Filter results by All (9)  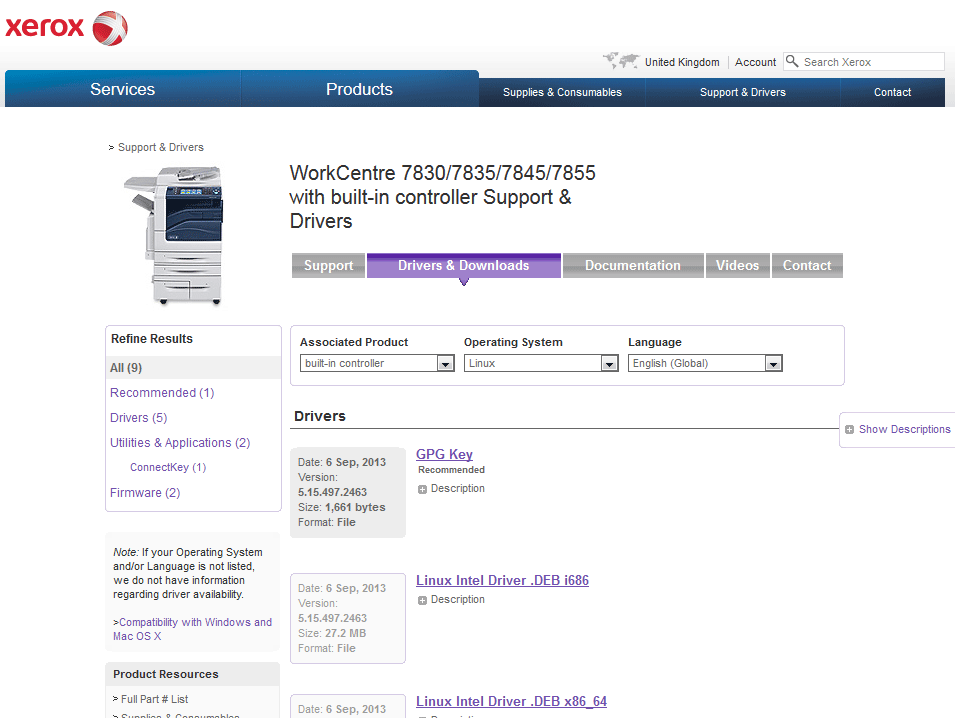click(x=126, y=368)
